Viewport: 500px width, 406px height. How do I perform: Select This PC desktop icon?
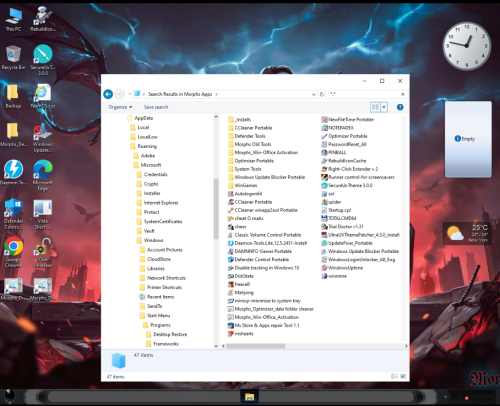point(13,19)
